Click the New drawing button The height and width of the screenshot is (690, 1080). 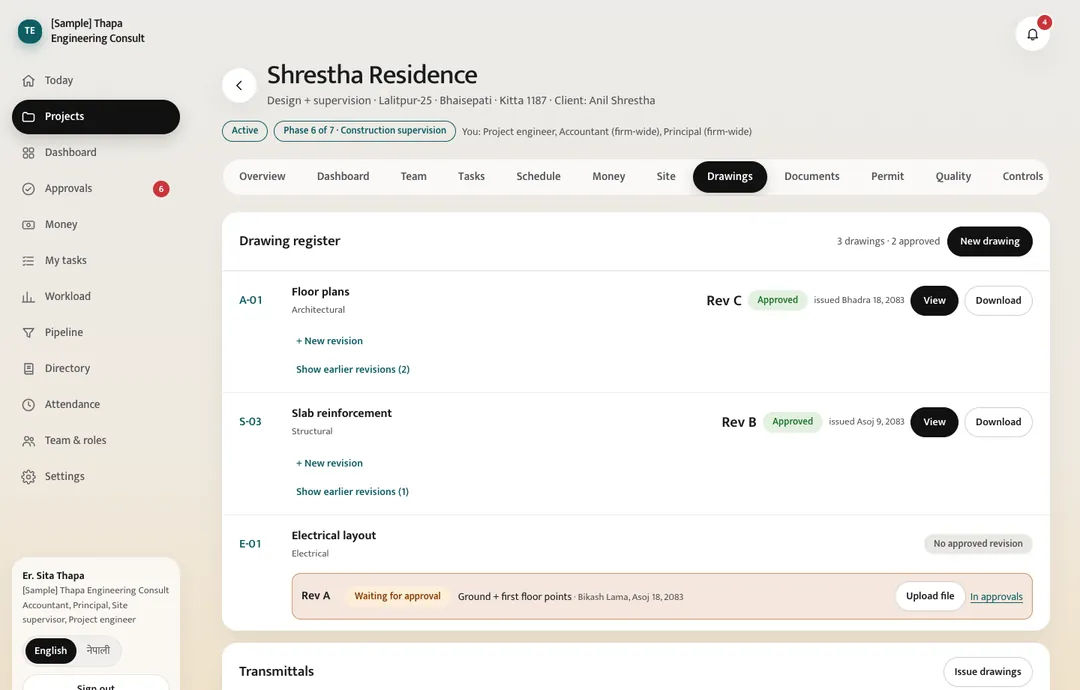[990, 241]
